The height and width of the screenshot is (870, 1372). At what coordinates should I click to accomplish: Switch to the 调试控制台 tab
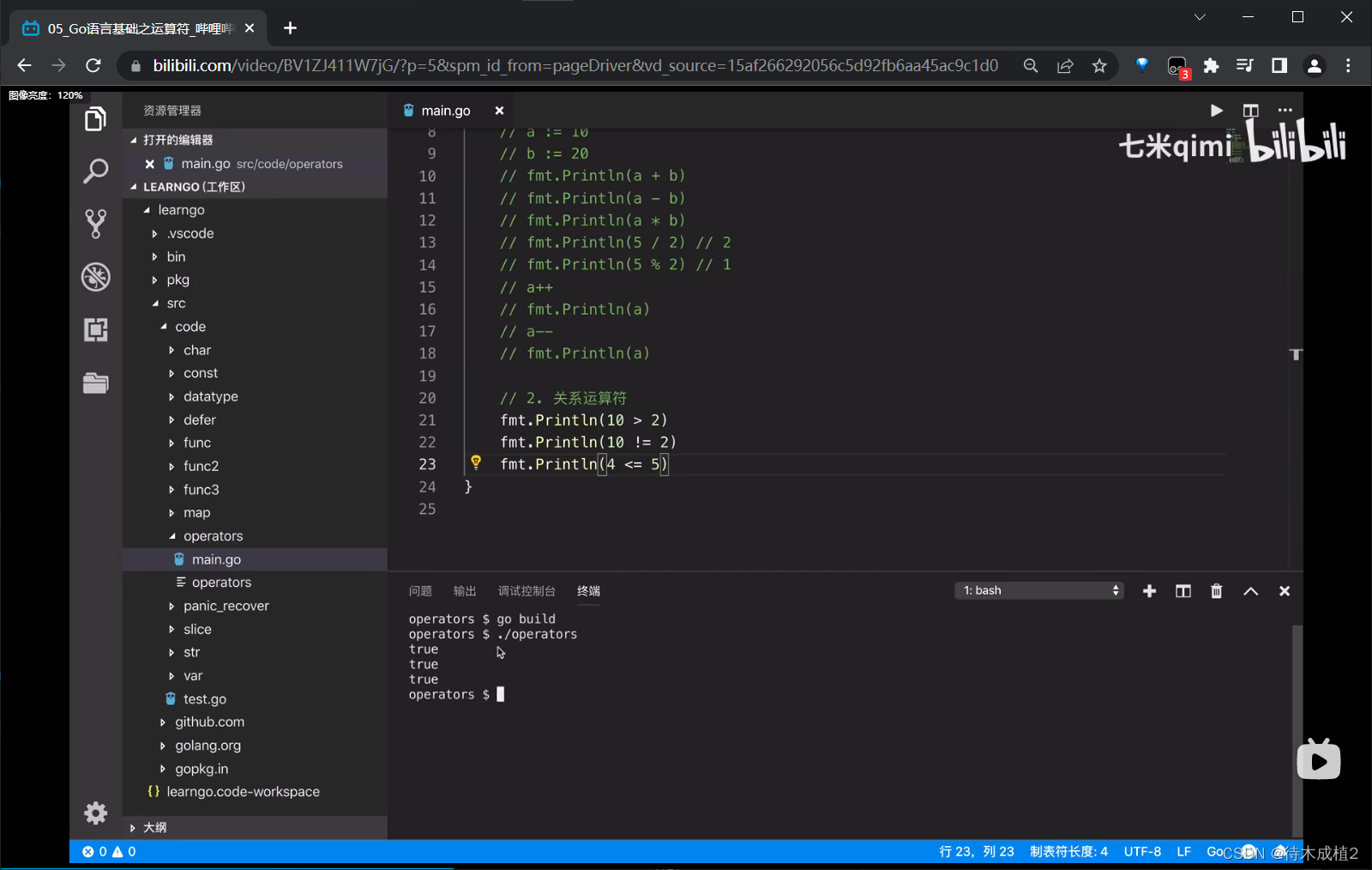point(527,591)
